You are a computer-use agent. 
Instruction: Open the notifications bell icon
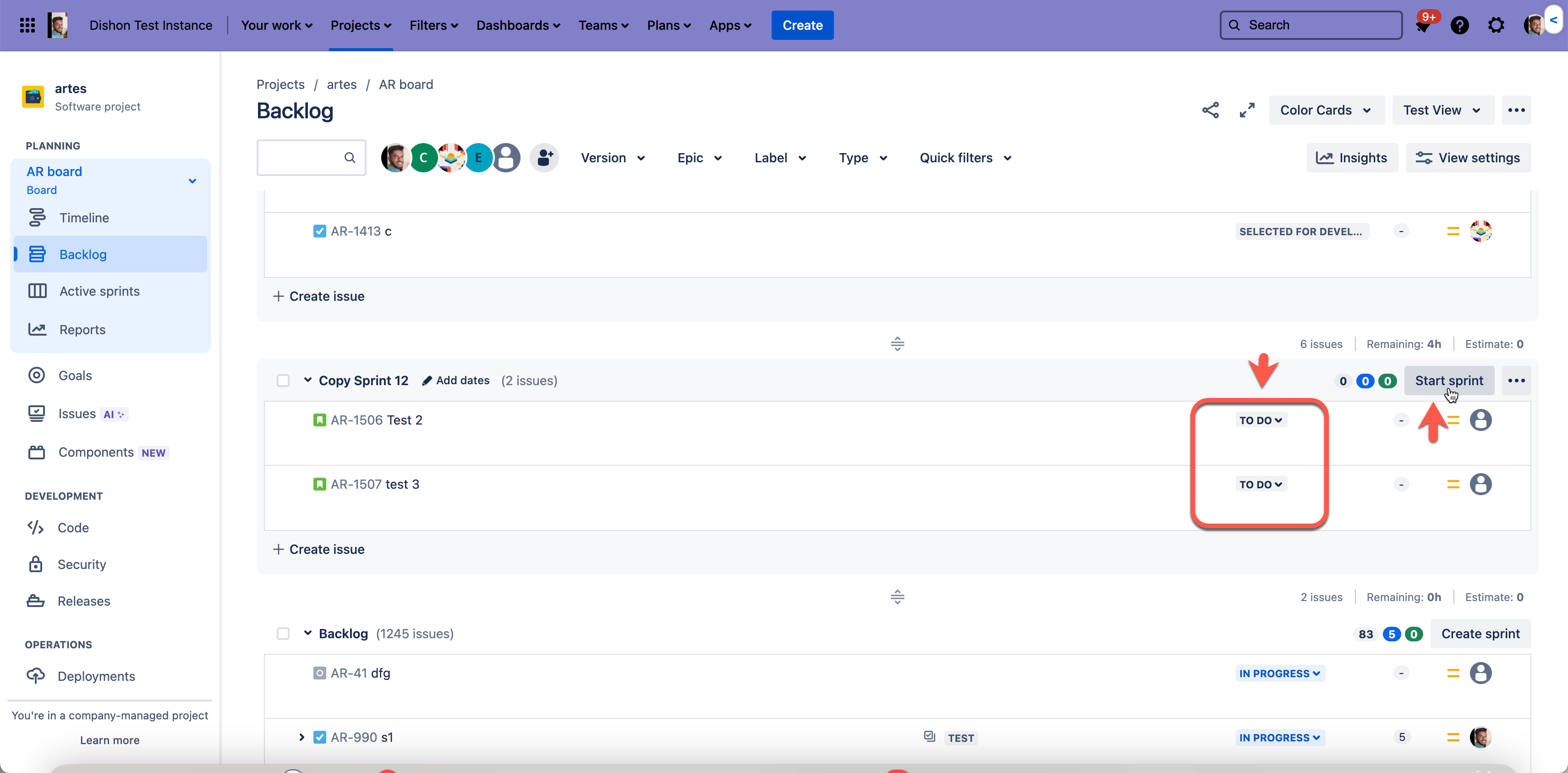click(1423, 26)
